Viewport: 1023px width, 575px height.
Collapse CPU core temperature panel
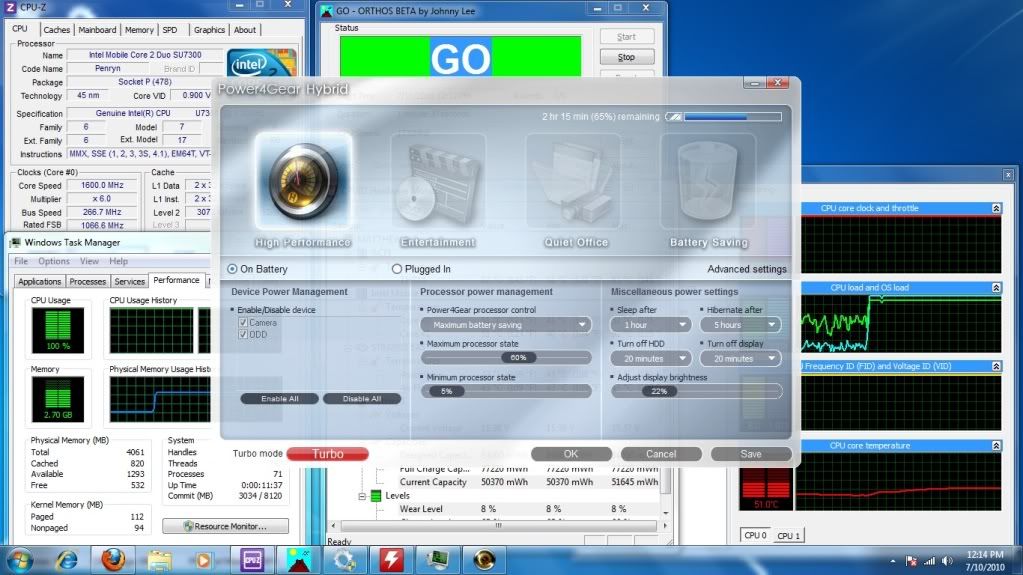click(996, 446)
